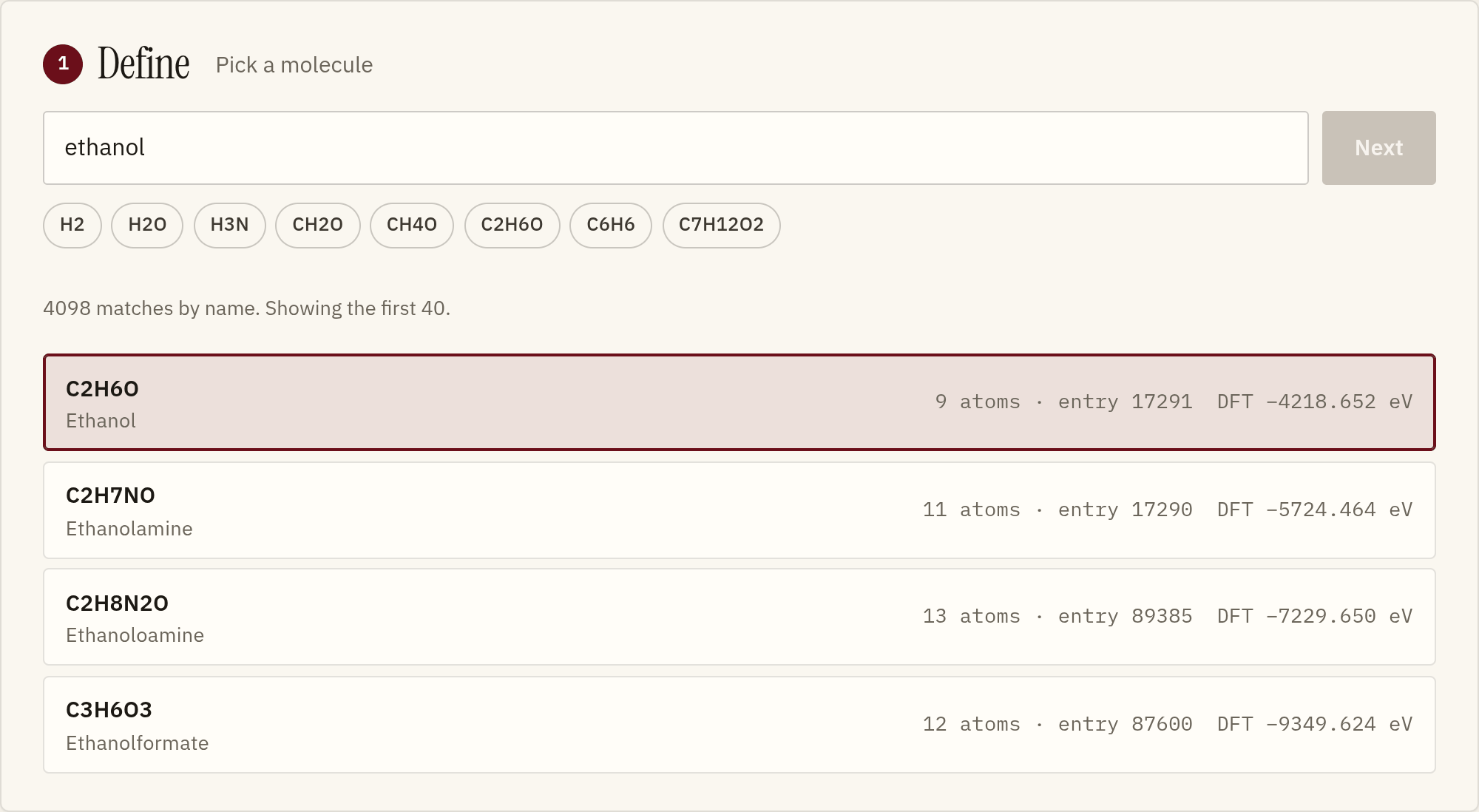Pick the Ethanolformate C3H6O3 result

click(x=739, y=725)
